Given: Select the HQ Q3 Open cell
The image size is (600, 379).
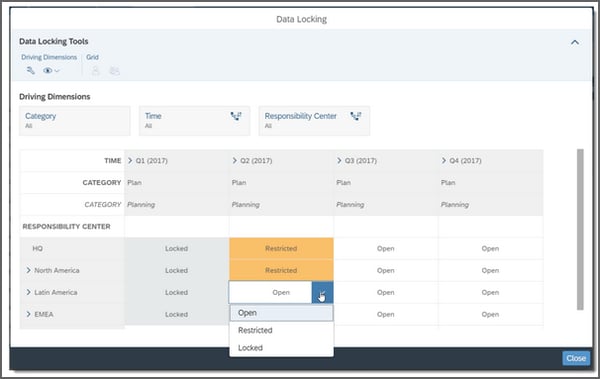Looking at the screenshot, I should click(x=386, y=248).
